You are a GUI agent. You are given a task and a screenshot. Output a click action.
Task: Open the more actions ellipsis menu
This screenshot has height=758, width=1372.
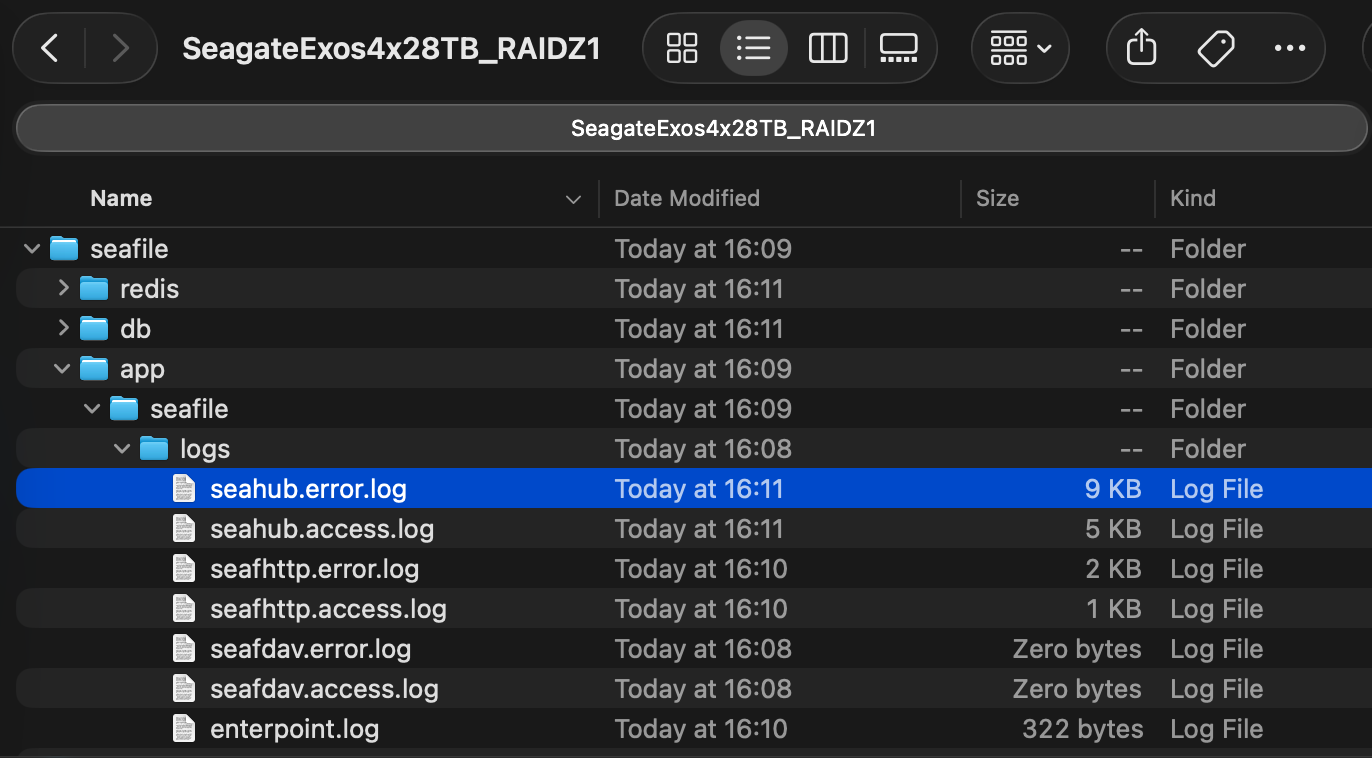(x=1289, y=48)
